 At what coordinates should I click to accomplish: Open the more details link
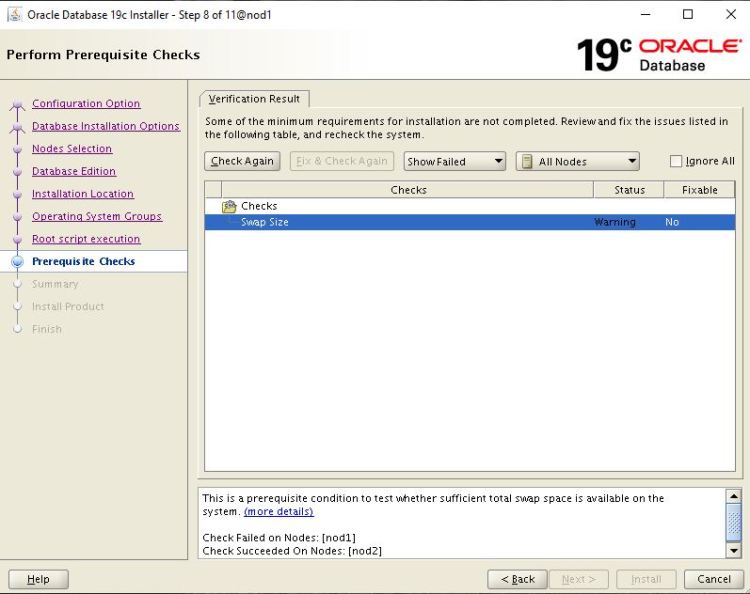click(x=278, y=512)
